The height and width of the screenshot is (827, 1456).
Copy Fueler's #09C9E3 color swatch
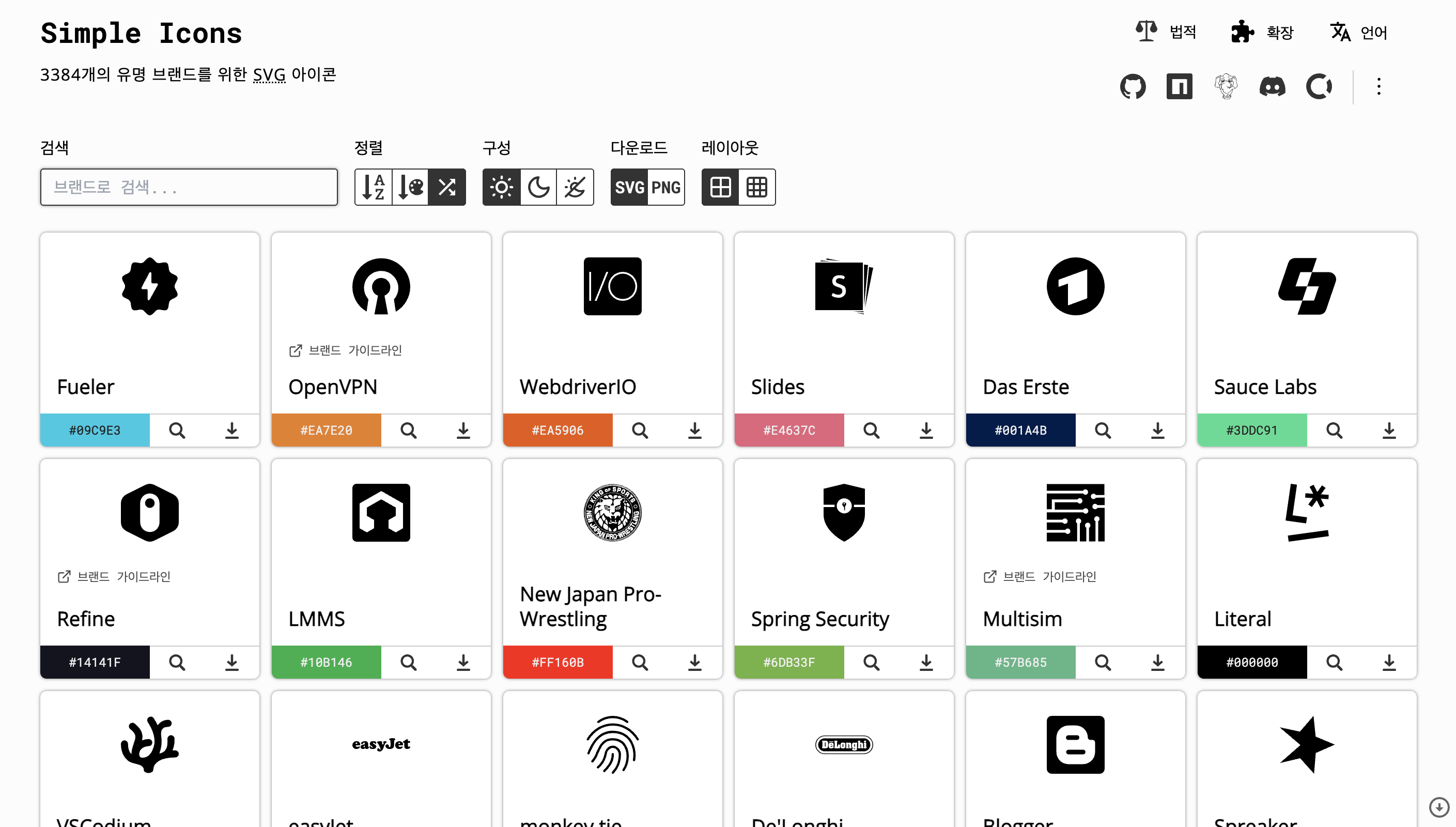click(x=94, y=430)
